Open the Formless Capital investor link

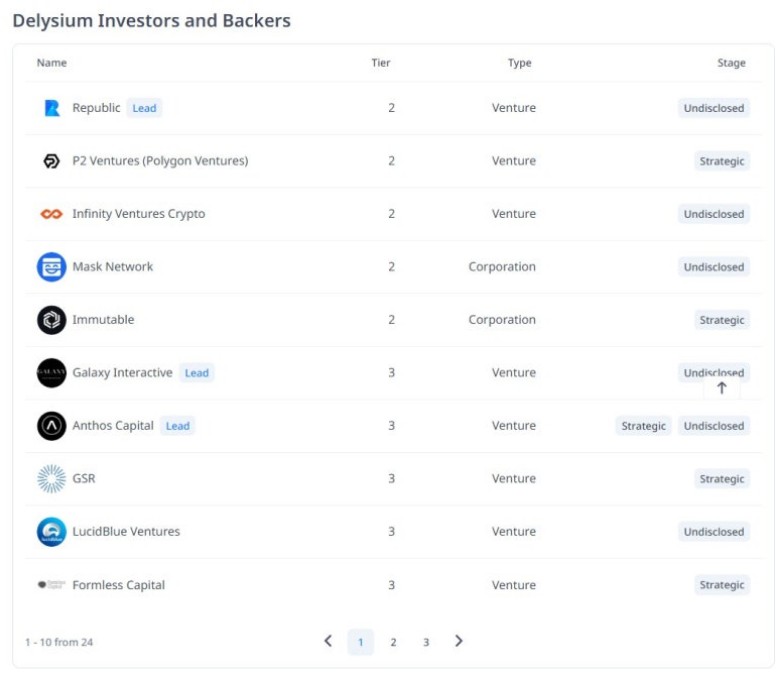pos(118,585)
